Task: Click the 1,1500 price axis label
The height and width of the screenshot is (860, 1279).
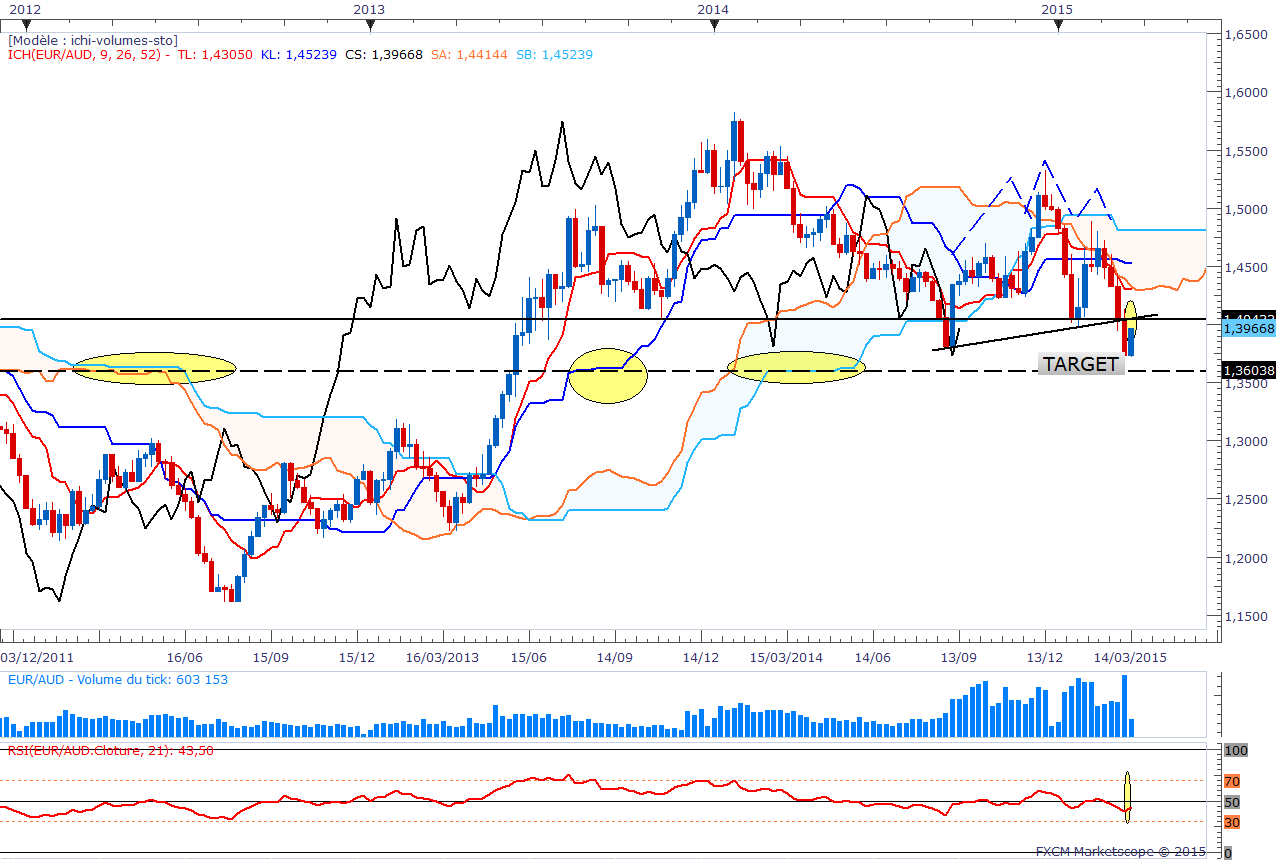Action: pos(1248,617)
